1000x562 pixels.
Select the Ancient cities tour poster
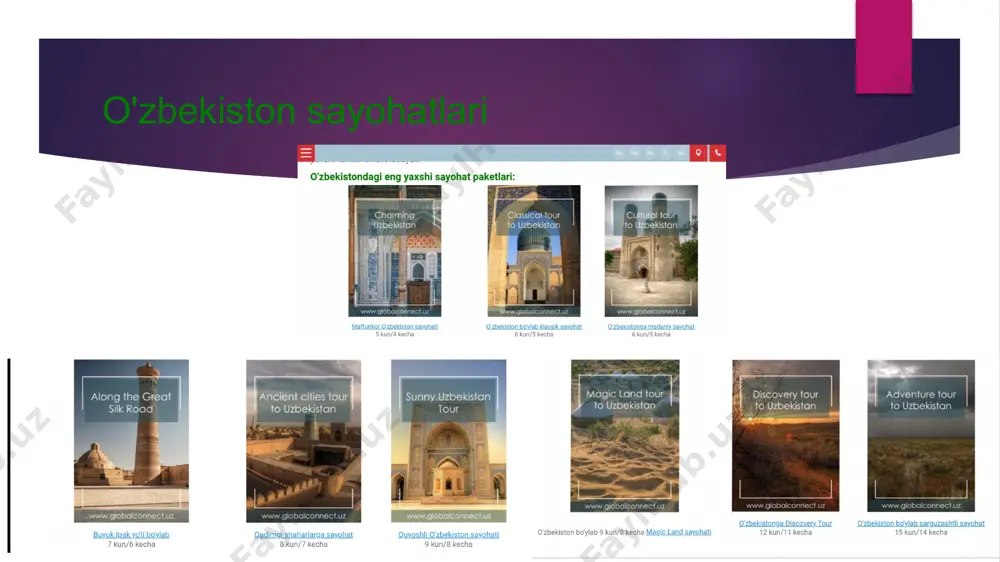[304, 441]
